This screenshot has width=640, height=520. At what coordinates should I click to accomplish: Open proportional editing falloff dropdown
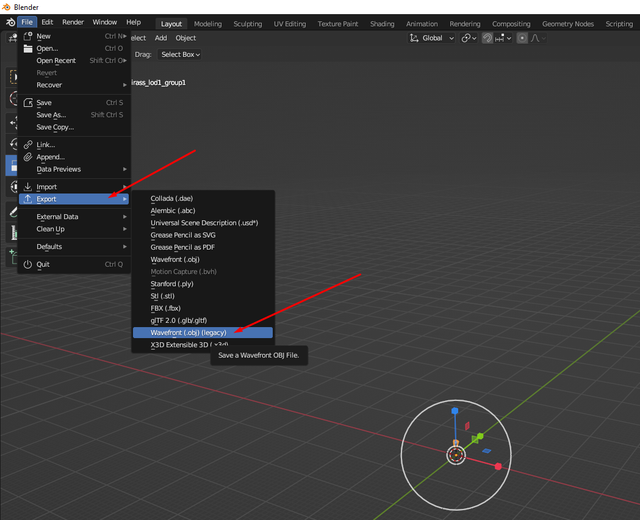click(538, 38)
